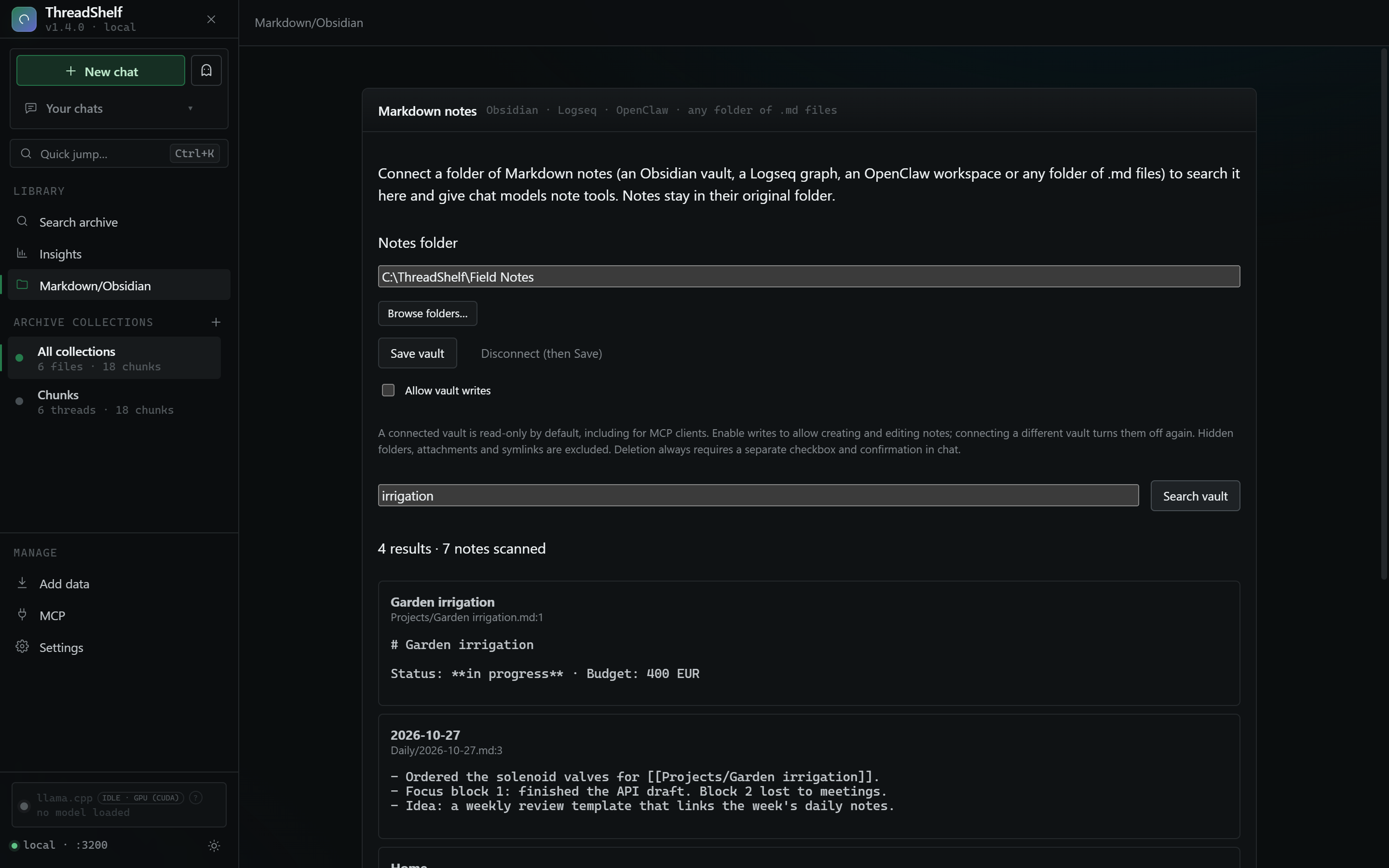Toggle the theme with the sun icon
Viewport: 1389px width, 868px height.
tap(214, 846)
